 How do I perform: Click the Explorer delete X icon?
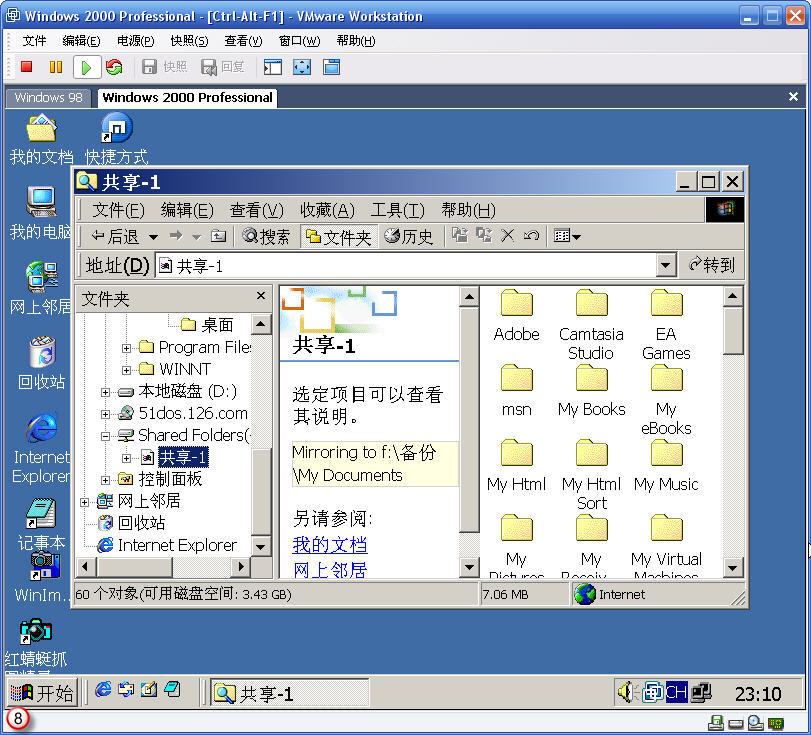pyautogui.click(x=508, y=236)
